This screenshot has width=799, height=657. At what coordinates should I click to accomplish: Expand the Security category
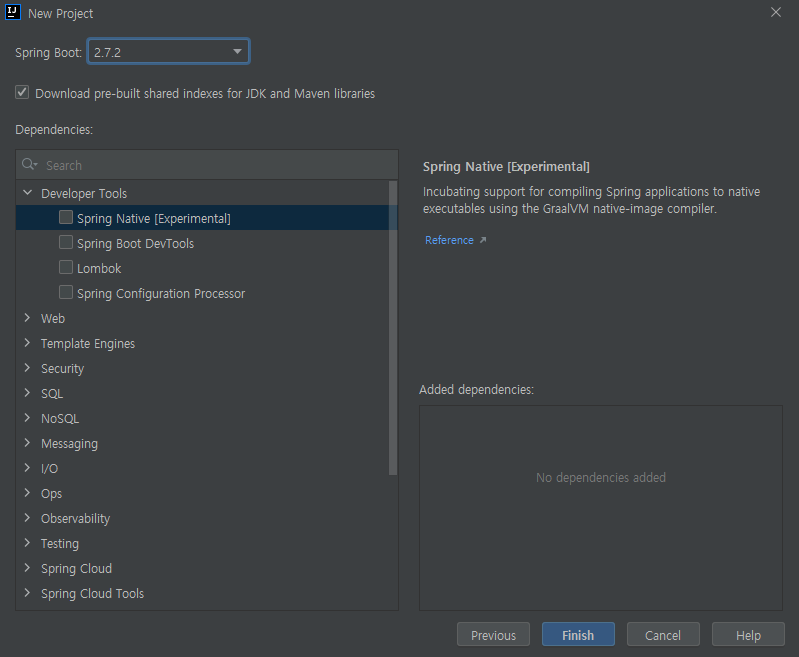click(x=28, y=368)
